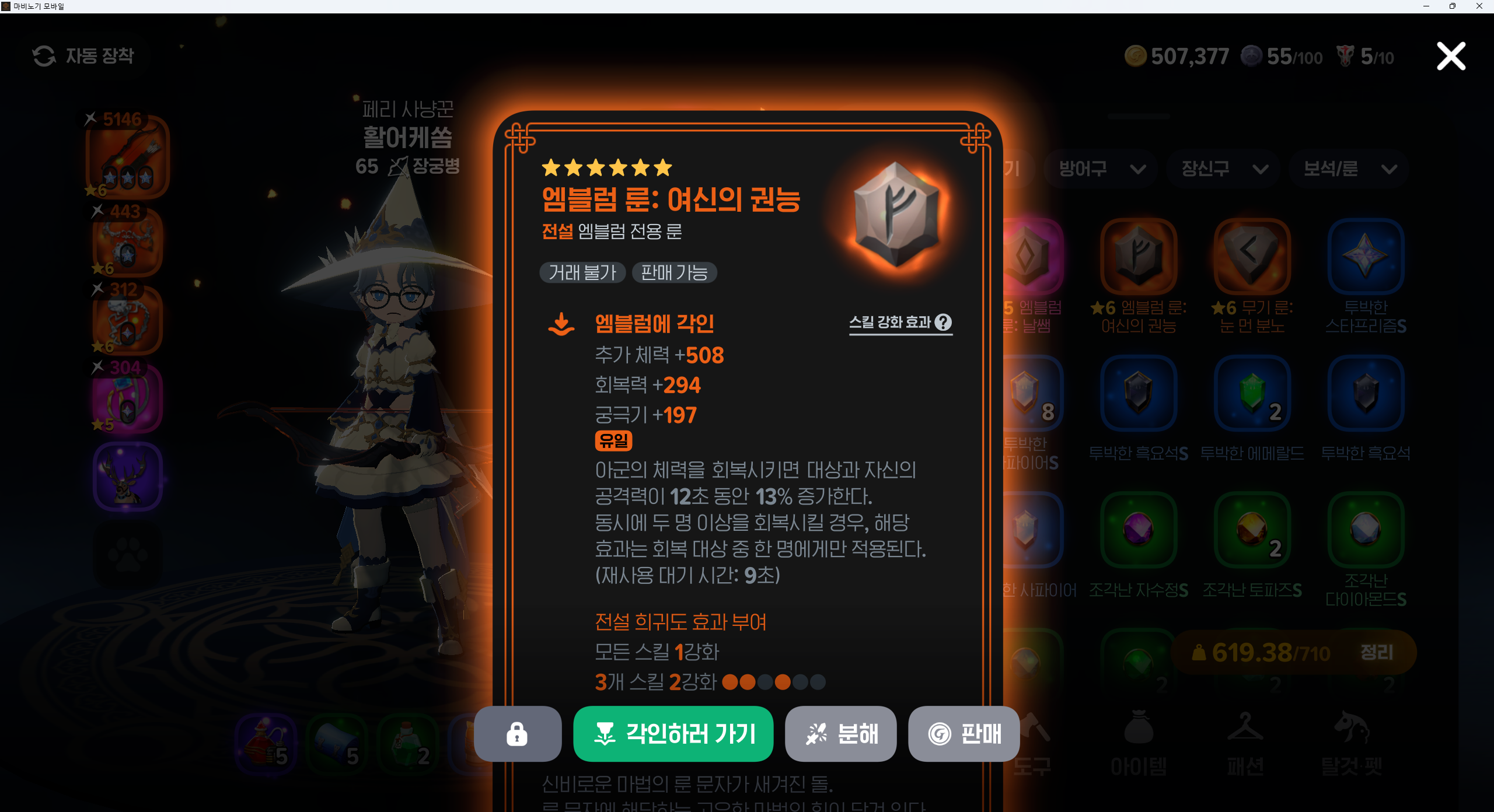The image size is (1494, 812).
Task: Click the 정리 sort inventory button
Action: click(1376, 652)
